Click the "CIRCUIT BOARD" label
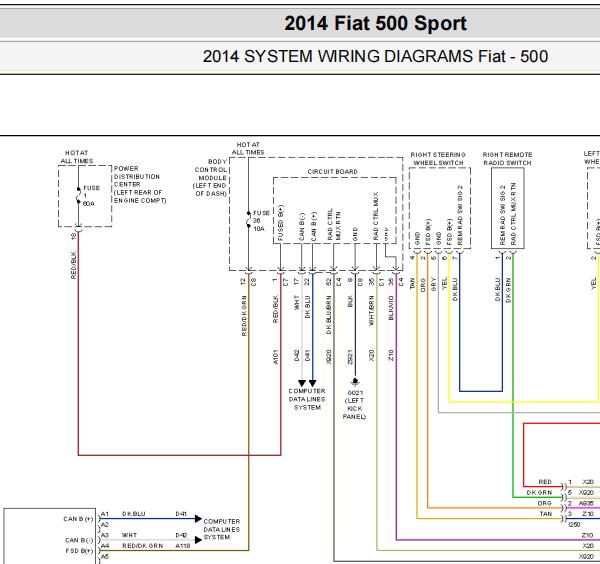 333,172
